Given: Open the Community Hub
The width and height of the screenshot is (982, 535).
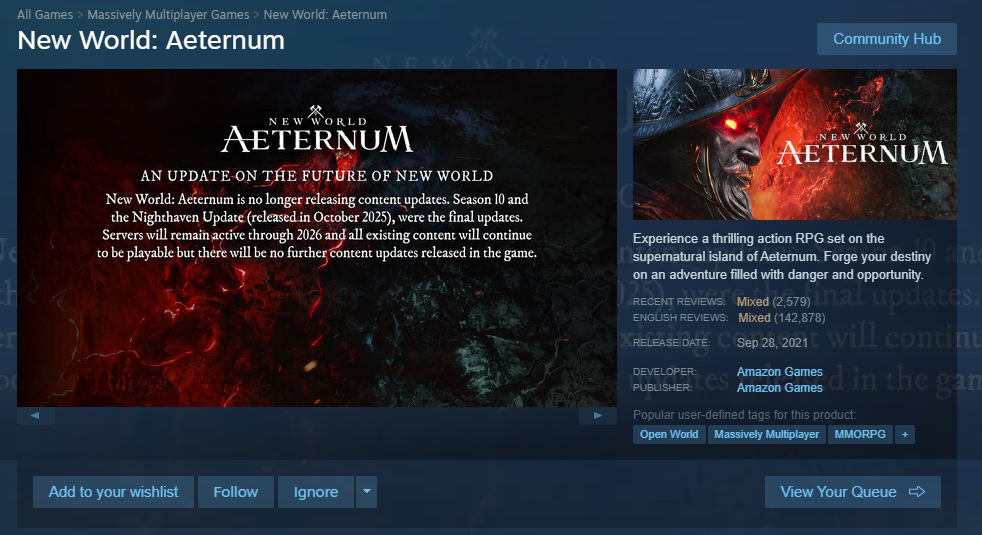Looking at the screenshot, I should pos(887,39).
